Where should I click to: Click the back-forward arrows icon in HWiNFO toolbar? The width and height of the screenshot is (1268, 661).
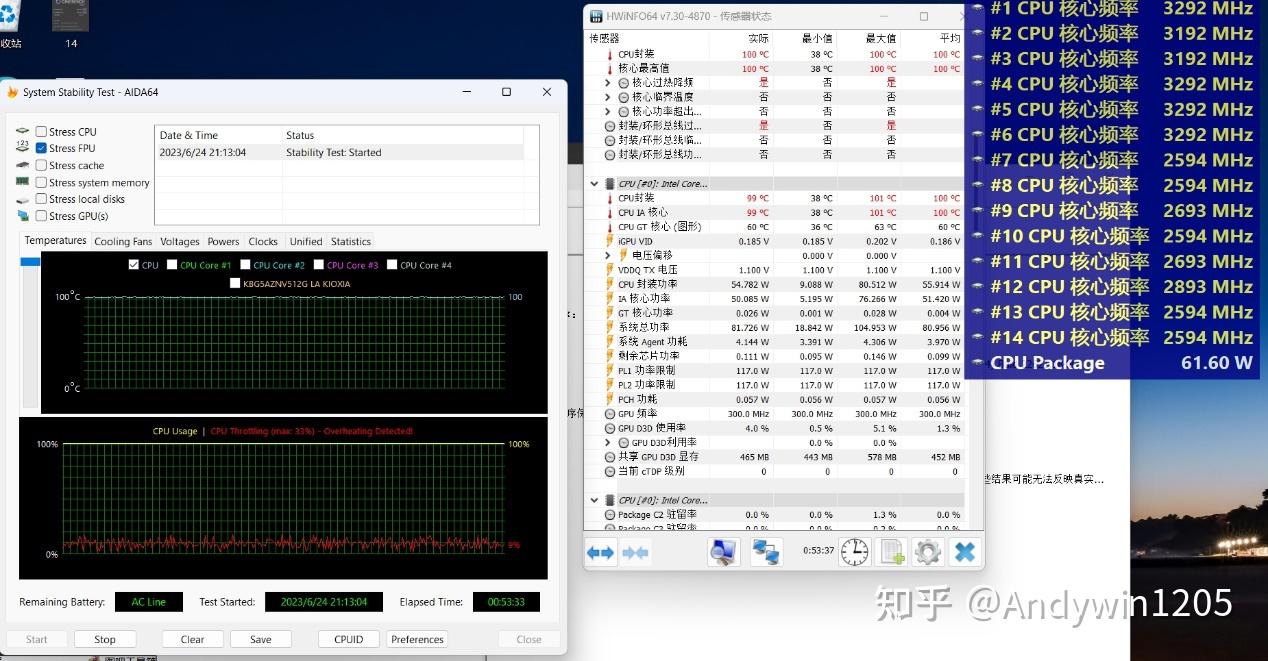pos(600,551)
